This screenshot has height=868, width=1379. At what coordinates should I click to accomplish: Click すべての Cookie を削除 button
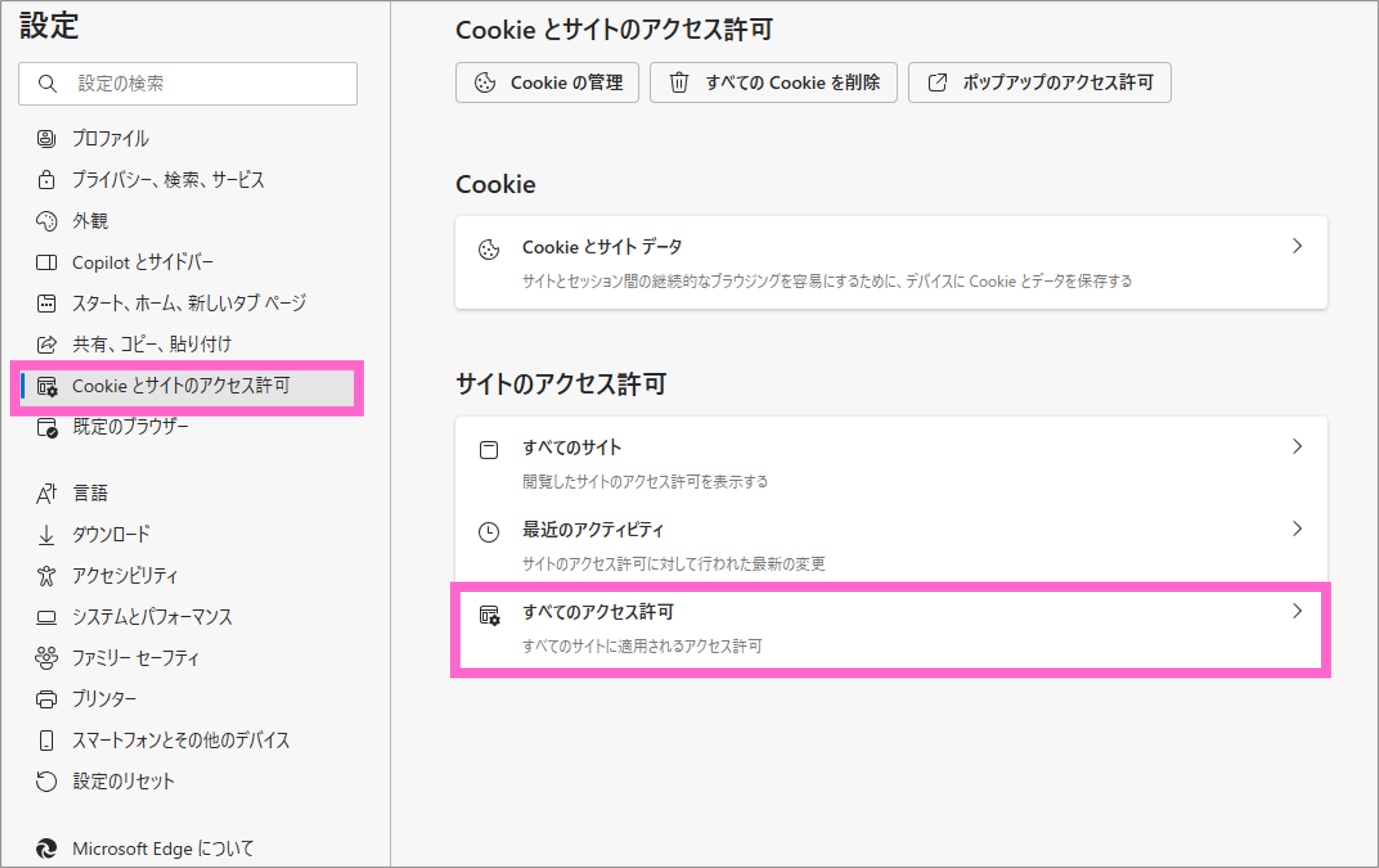tap(773, 83)
